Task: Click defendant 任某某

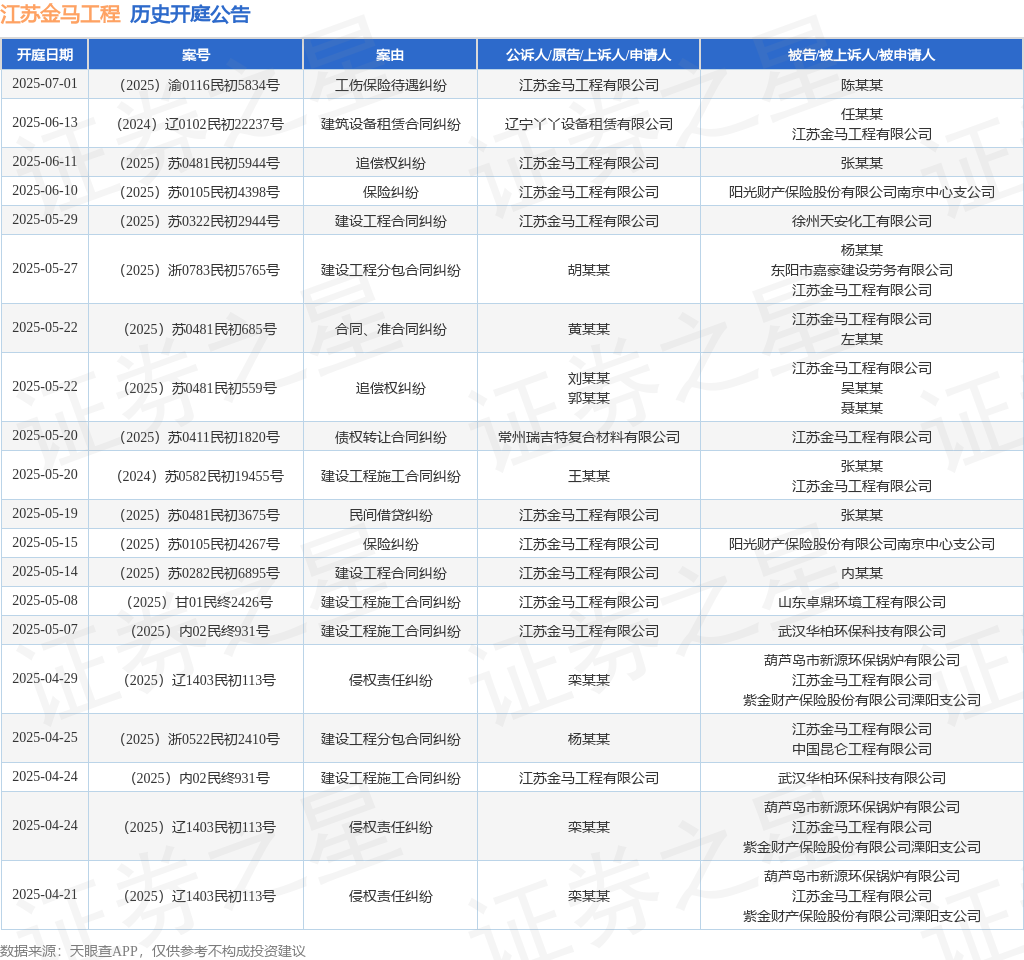Action: pyautogui.click(x=861, y=114)
